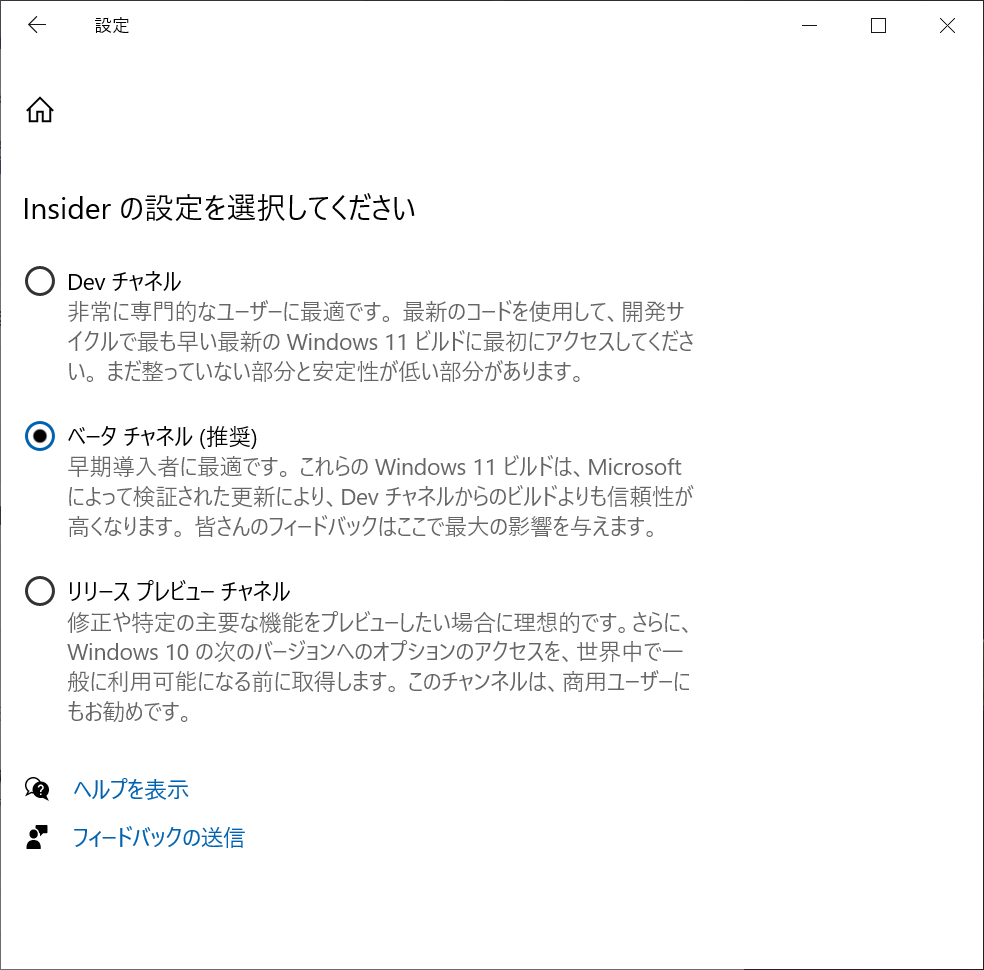Click the ベータ チャネル (推奨) label text
The image size is (984, 970).
163,436
